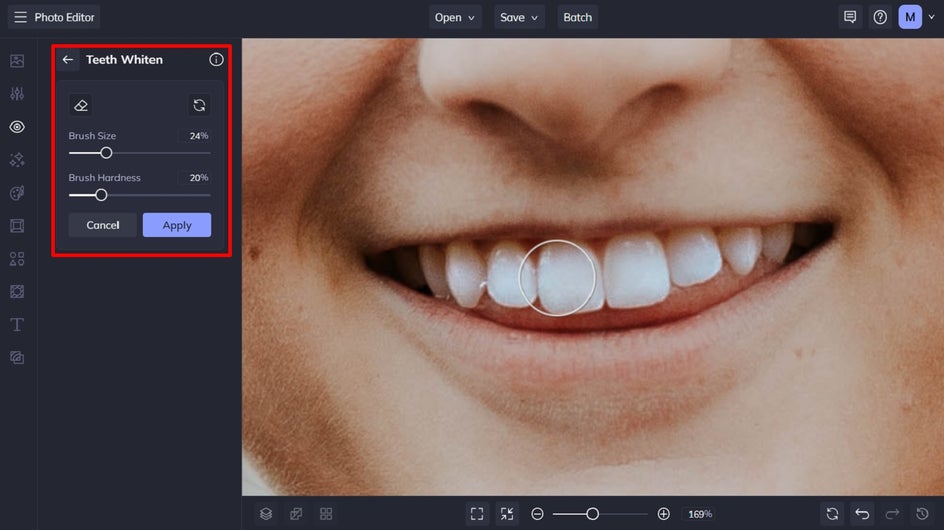Go back from Teeth Whiten panel
944x530 pixels.
point(68,60)
